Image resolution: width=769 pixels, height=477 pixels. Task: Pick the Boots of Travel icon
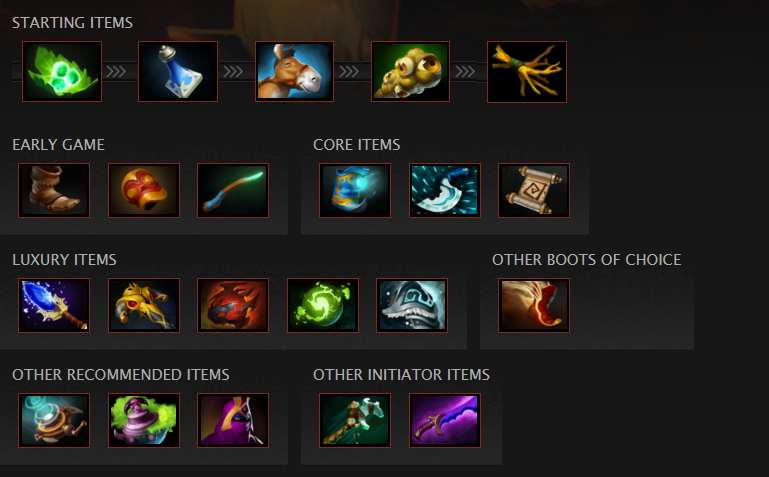tap(534, 305)
